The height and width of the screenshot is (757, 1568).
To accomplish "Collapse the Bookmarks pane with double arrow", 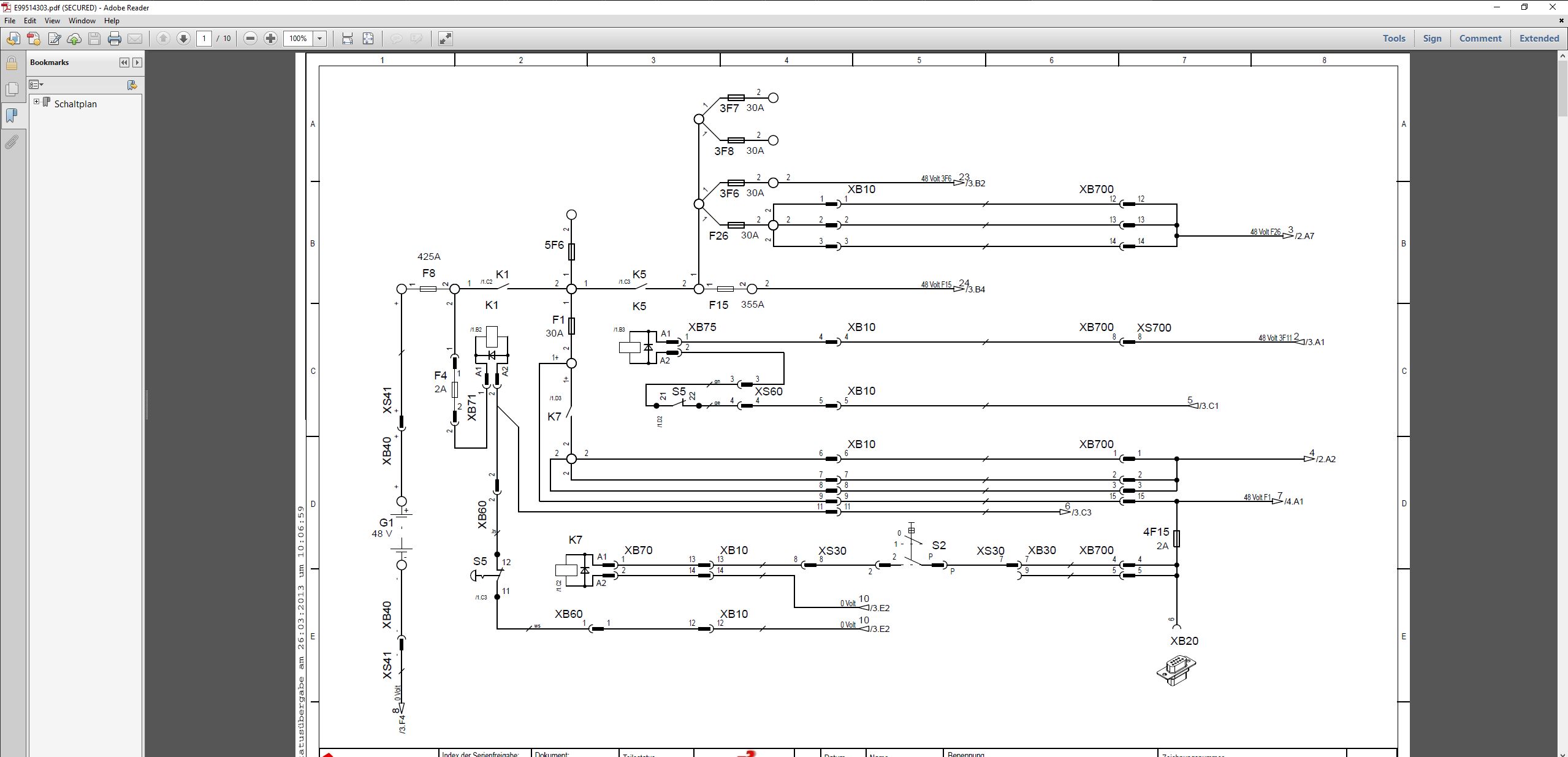I will tap(124, 63).
